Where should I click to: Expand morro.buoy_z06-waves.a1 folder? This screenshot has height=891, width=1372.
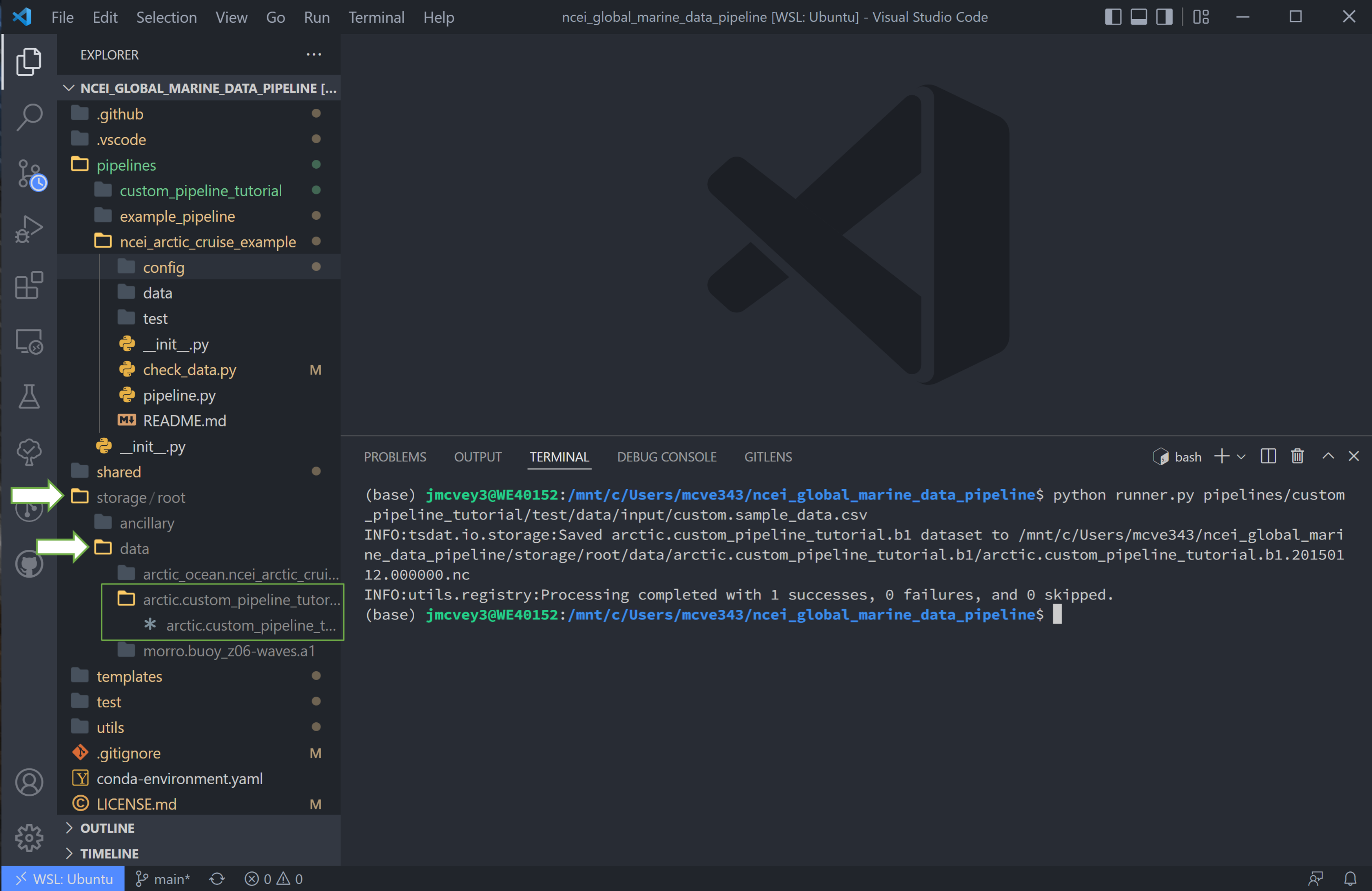click(x=199, y=650)
